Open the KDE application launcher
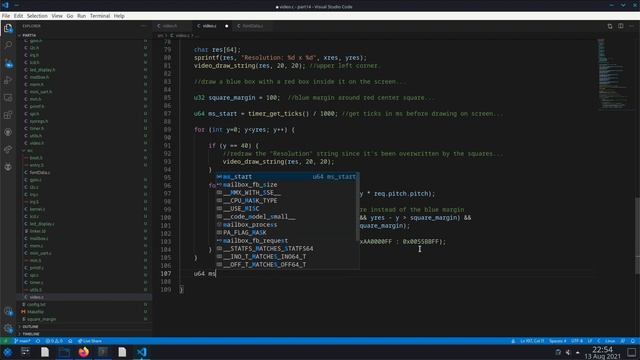This screenshot has width=640, height=360. tap(8, 352)
